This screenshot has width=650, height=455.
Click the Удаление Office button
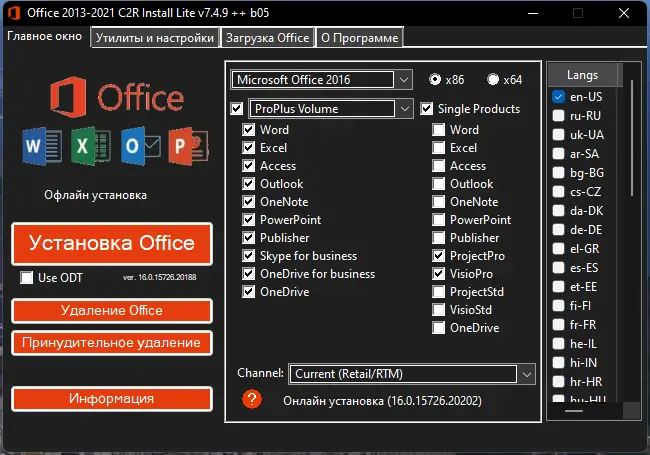coord(112,310)
